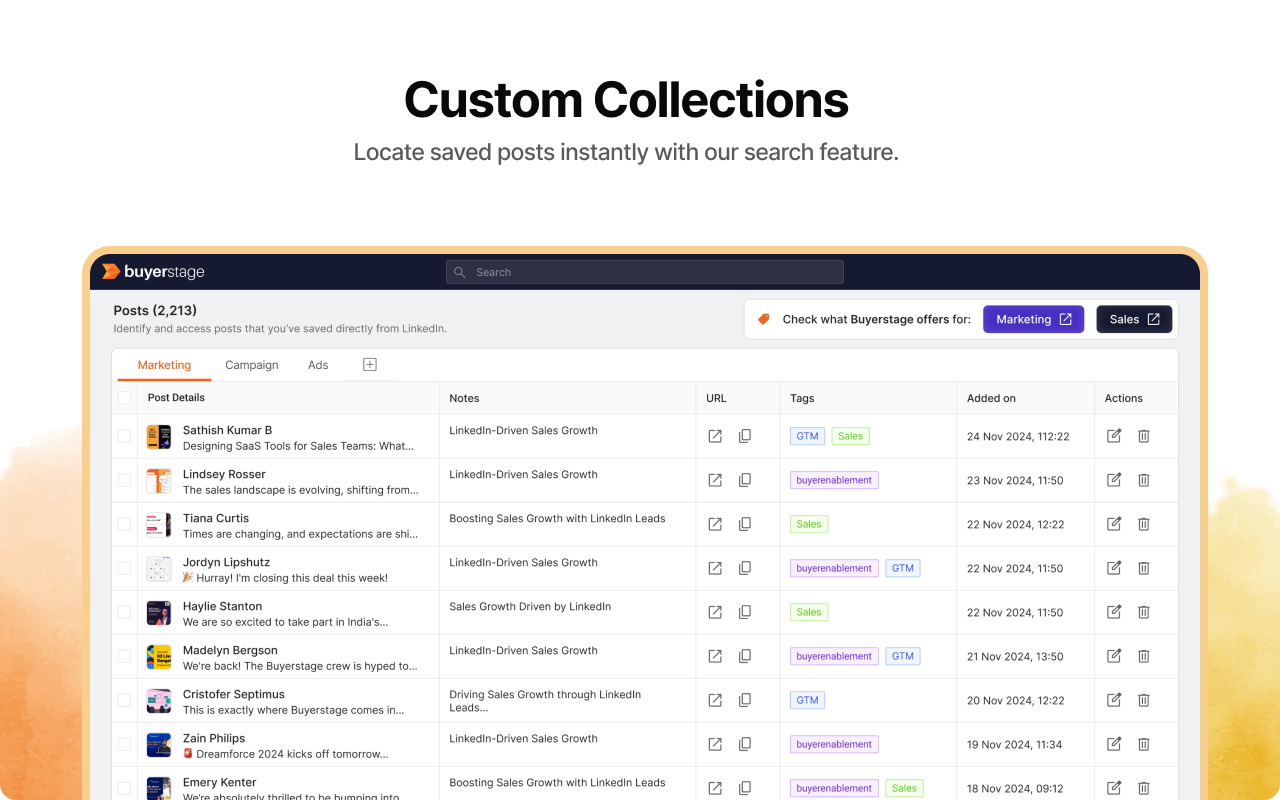This screenshot has height=800, width=1280.
Task: Open Buyerstage Sales offer button
Action: pos(1134,319)
